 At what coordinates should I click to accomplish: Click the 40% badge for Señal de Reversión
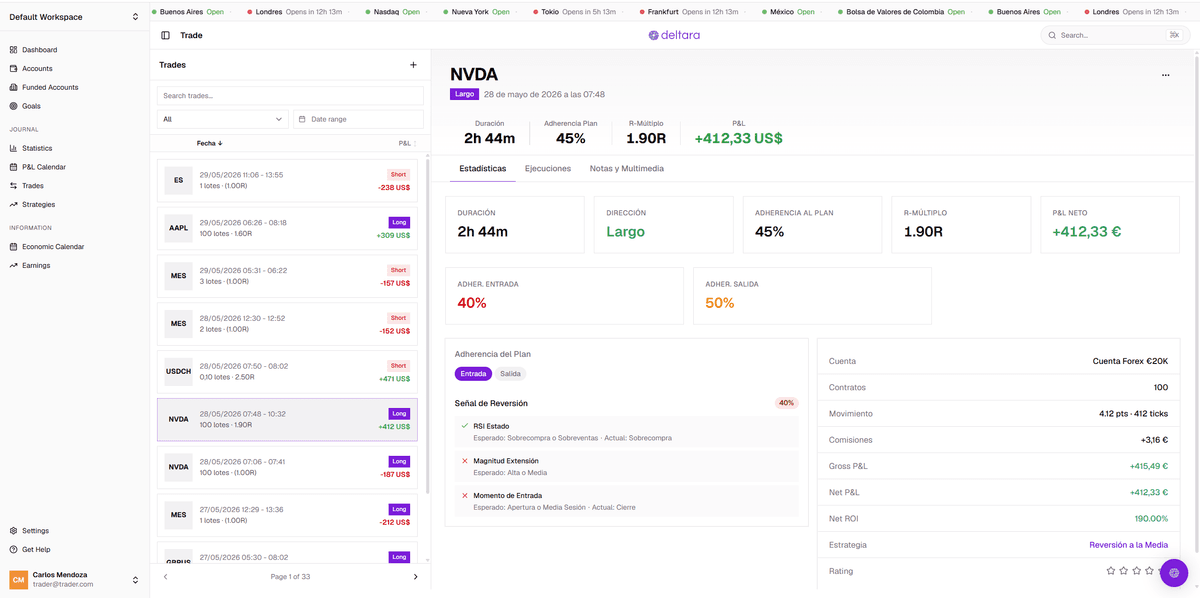click(x=787, y=403)
